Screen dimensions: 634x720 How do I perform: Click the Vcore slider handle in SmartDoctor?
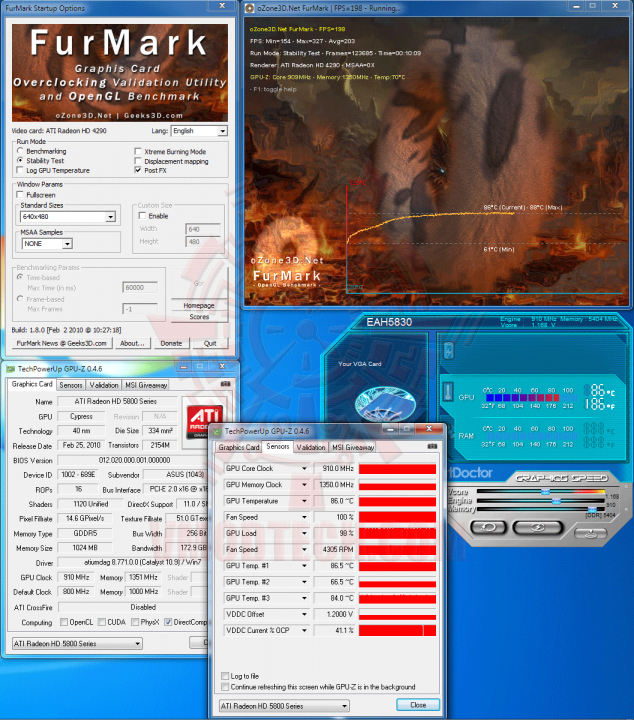click(545, 492)
